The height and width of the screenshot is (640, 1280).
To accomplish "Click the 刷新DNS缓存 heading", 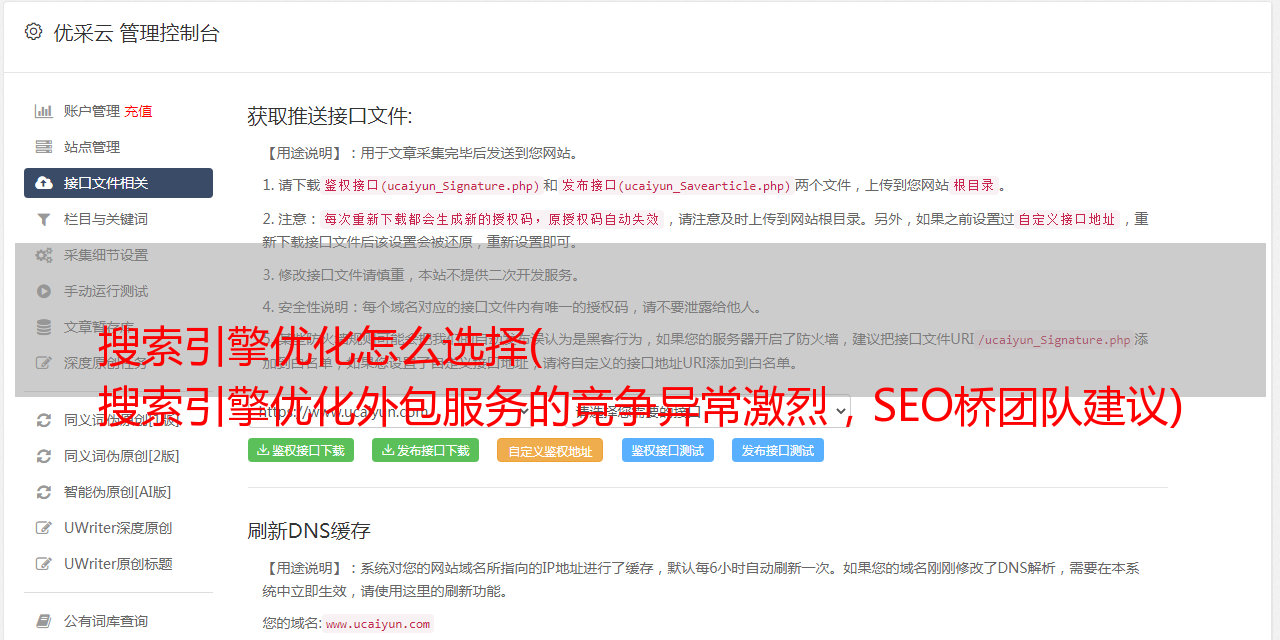I will 309,531.
